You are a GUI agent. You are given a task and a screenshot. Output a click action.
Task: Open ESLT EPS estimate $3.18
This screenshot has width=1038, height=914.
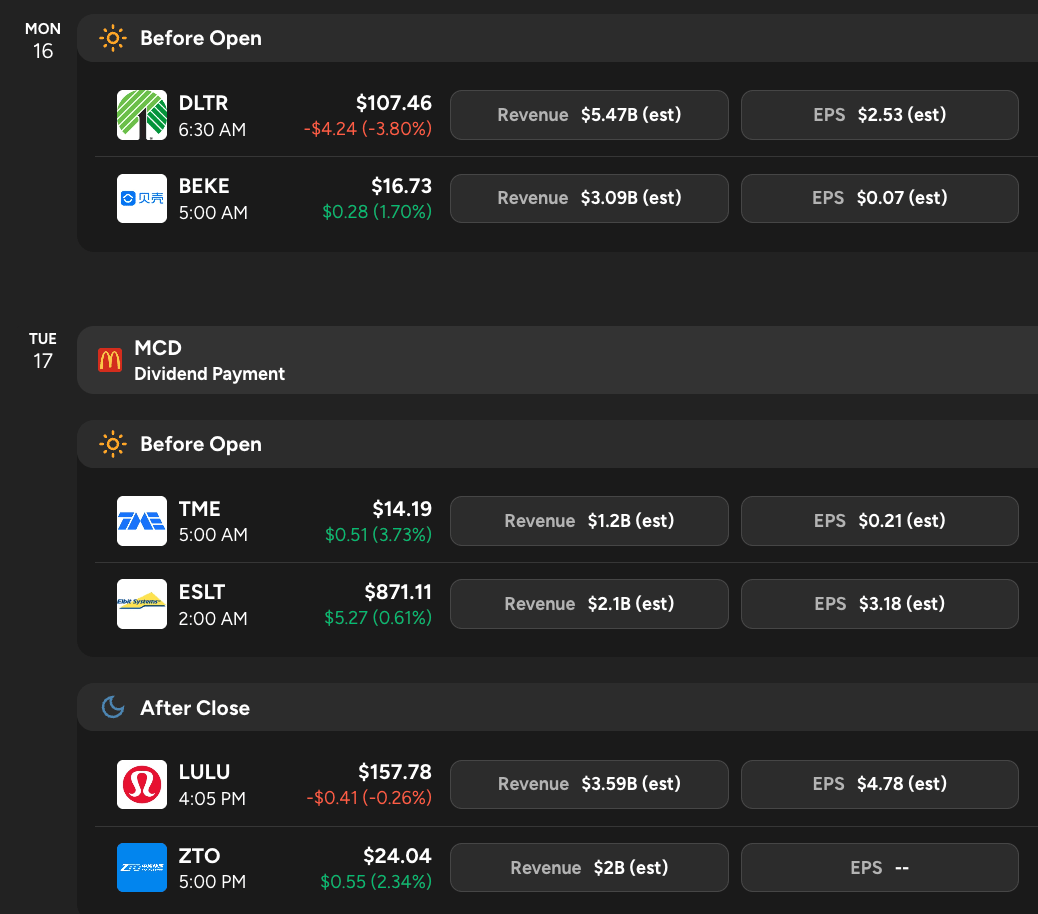tap(880, 604)
